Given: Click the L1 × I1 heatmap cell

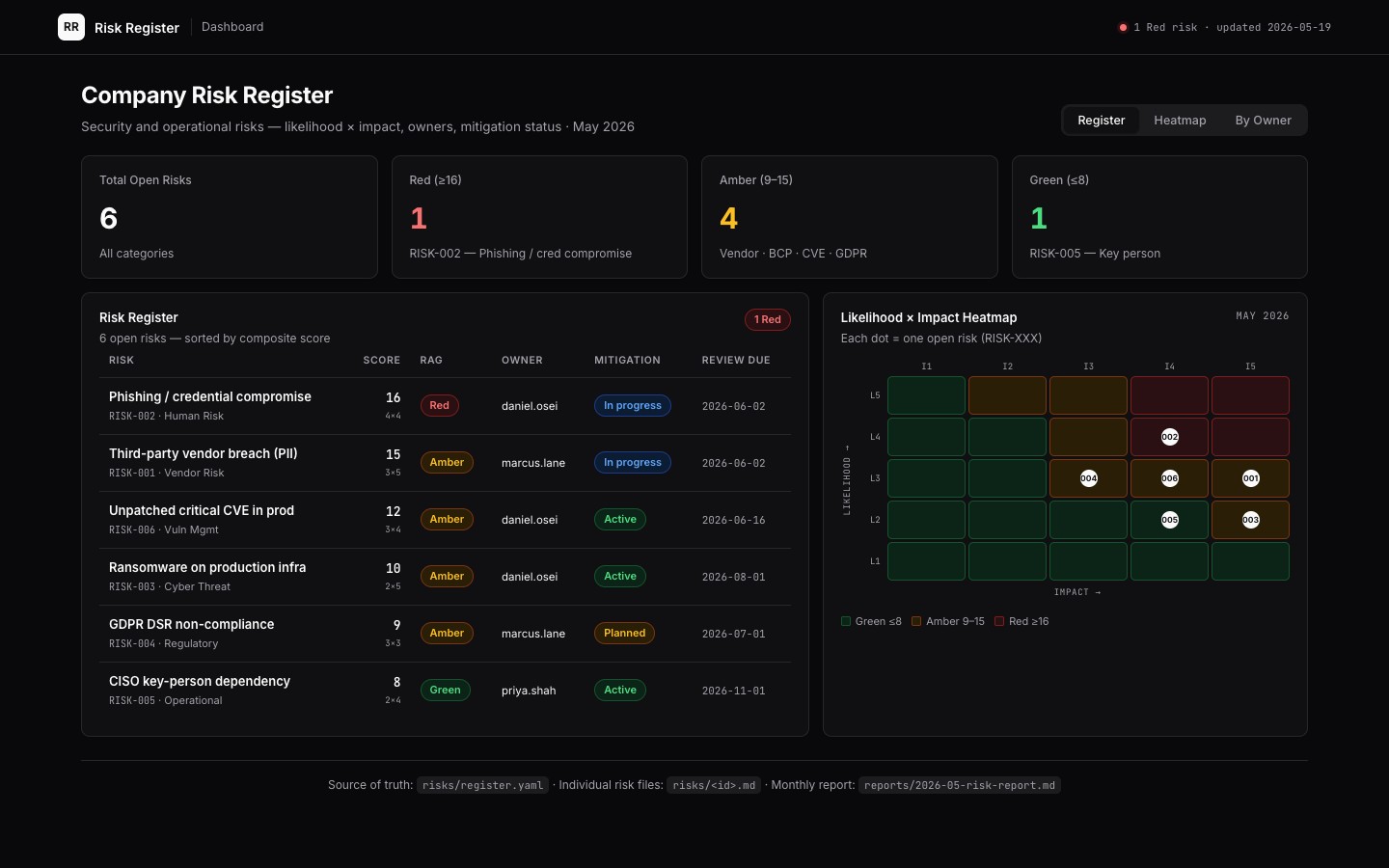Looking at the screenshot, I should (x=926, y=561).
